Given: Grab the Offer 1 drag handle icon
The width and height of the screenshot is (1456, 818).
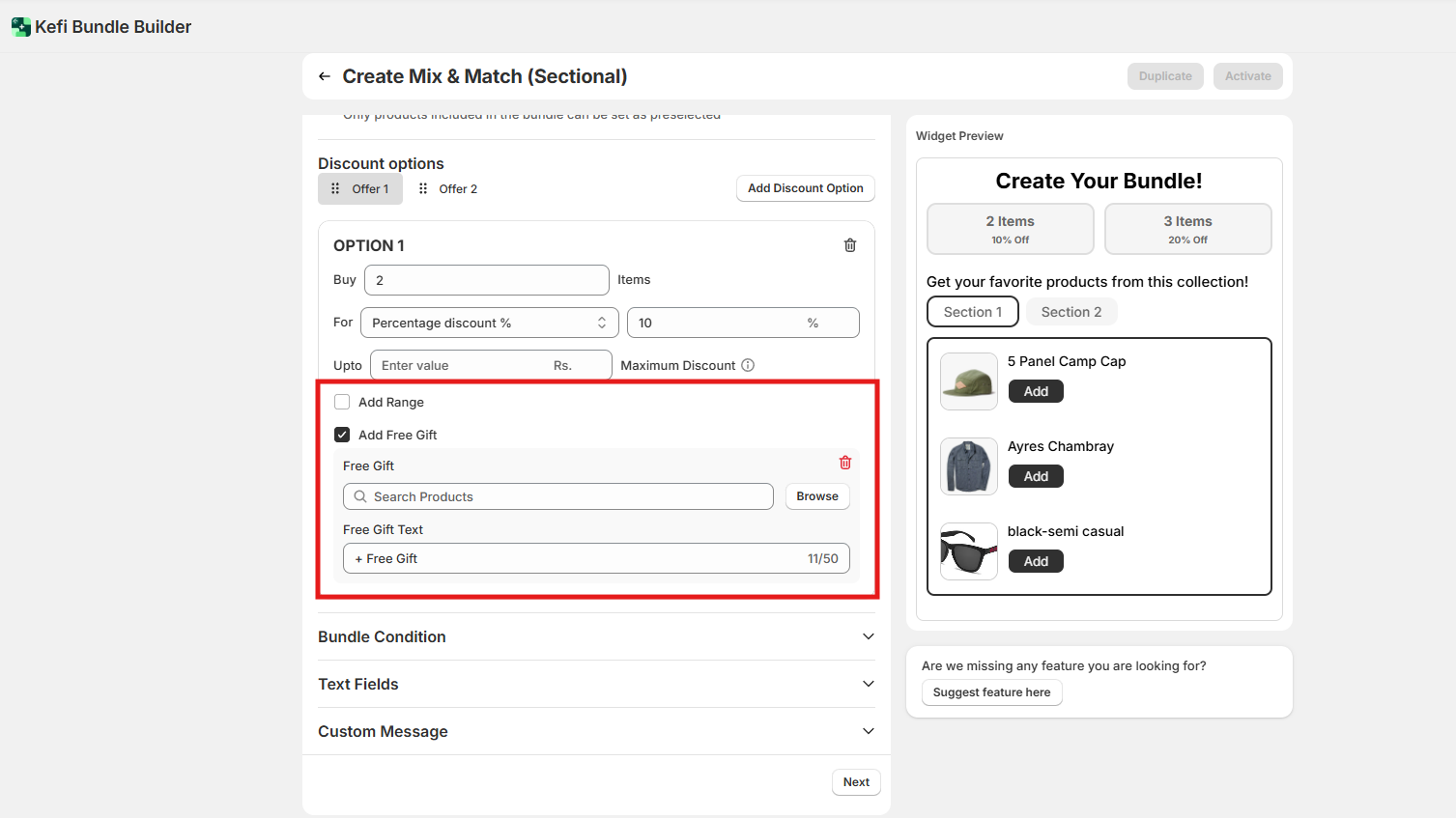Looking at the screenshot, I should [335, 189].
